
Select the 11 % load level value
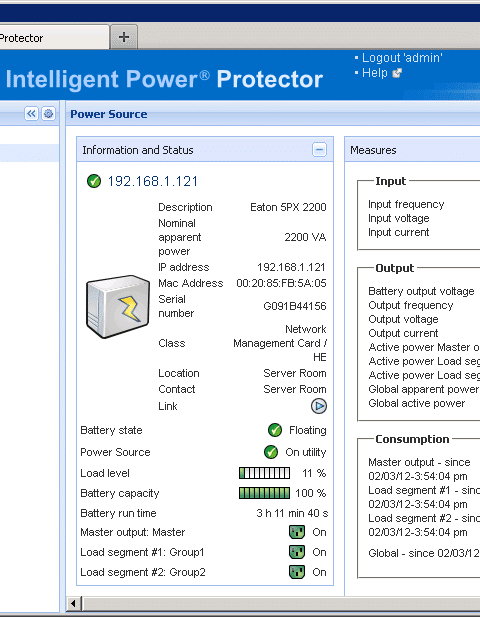pyautogui.click(x=314, y=473)
